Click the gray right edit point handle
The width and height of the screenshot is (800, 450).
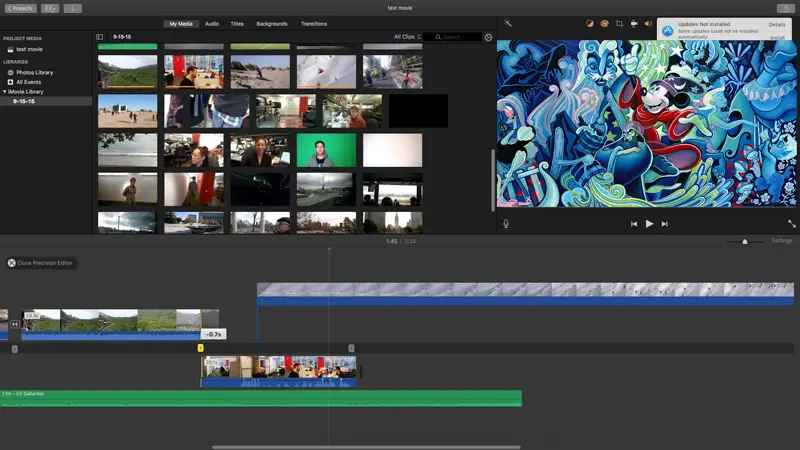351,348
